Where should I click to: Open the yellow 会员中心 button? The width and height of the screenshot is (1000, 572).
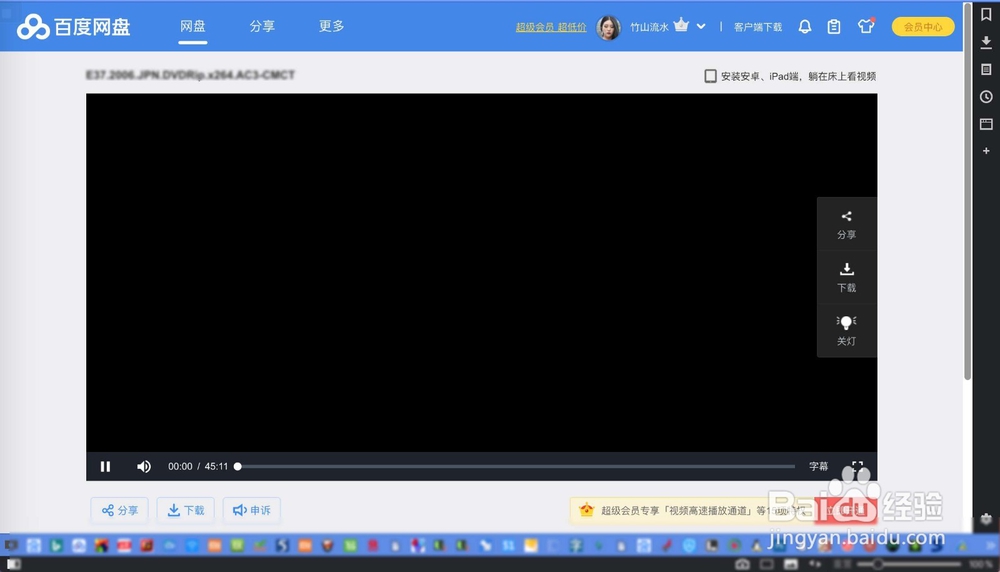[922, 27]
